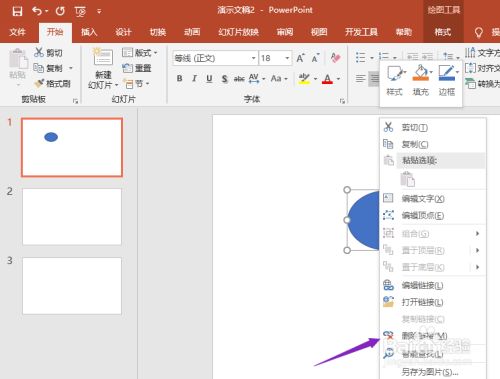Click 样式 in the mini toolbar
The width and height of the screenshot is (500, 379).
pos(395,80)
